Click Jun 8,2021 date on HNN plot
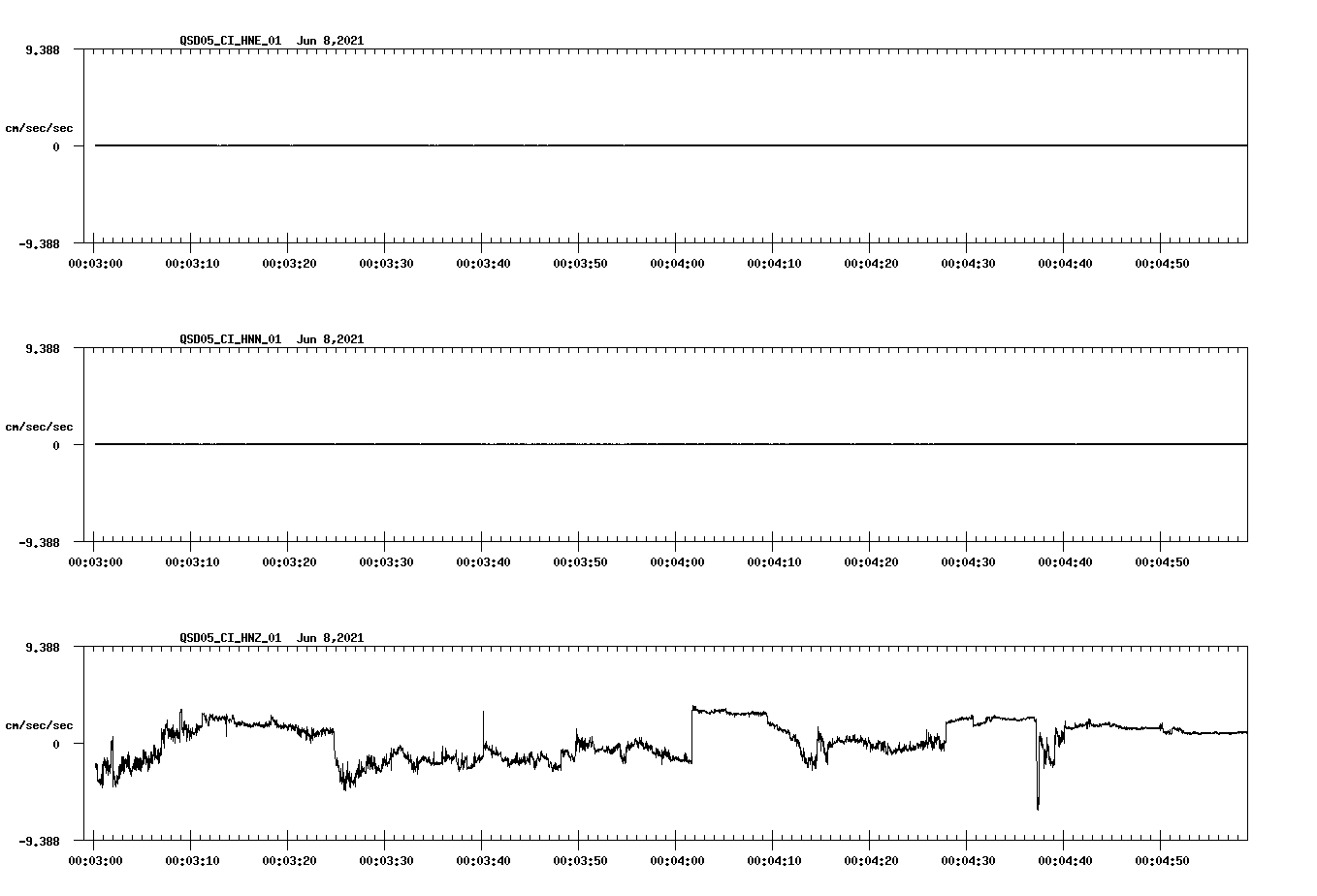 click(331, 339)
